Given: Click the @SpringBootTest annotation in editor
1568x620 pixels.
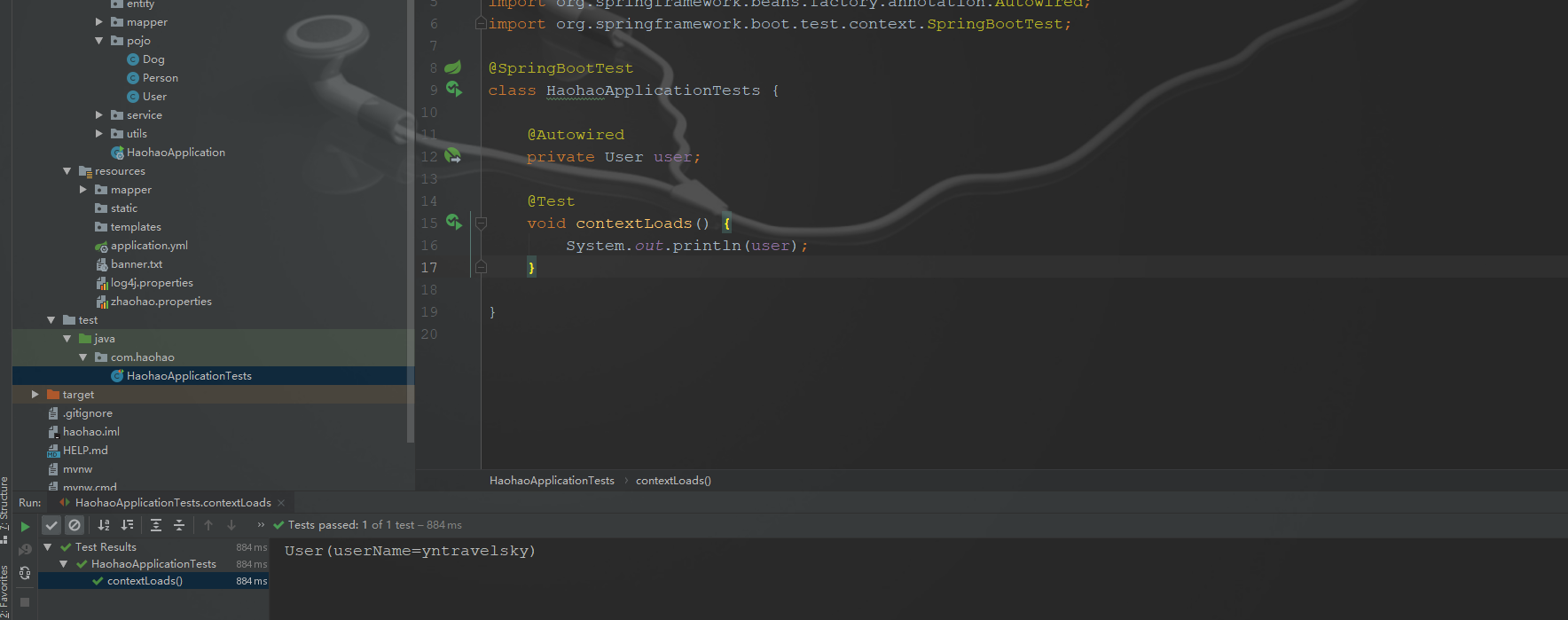Looking at the screenshot, I should [561, 68].
